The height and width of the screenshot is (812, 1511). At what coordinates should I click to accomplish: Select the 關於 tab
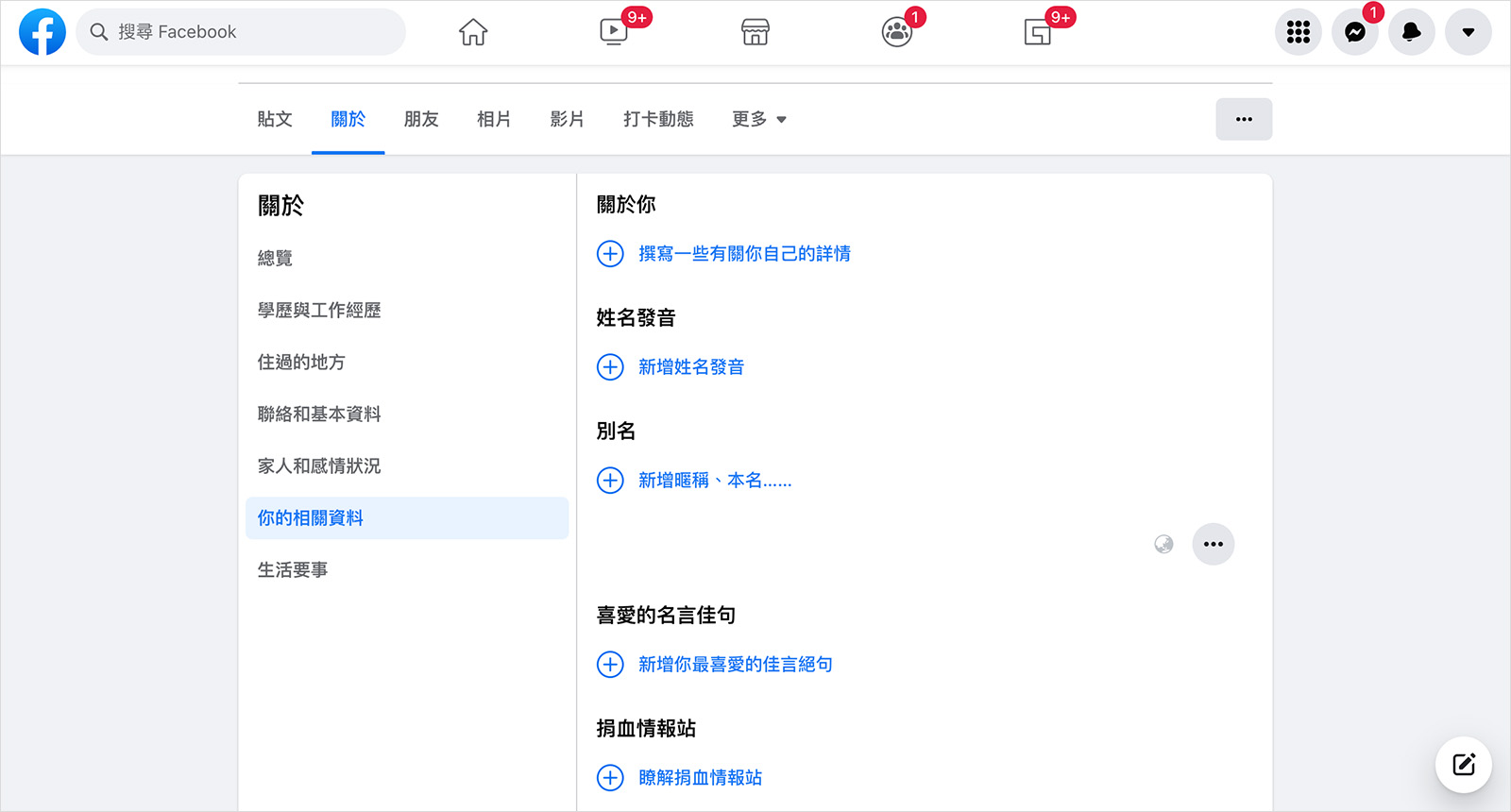tap(348, 119)
